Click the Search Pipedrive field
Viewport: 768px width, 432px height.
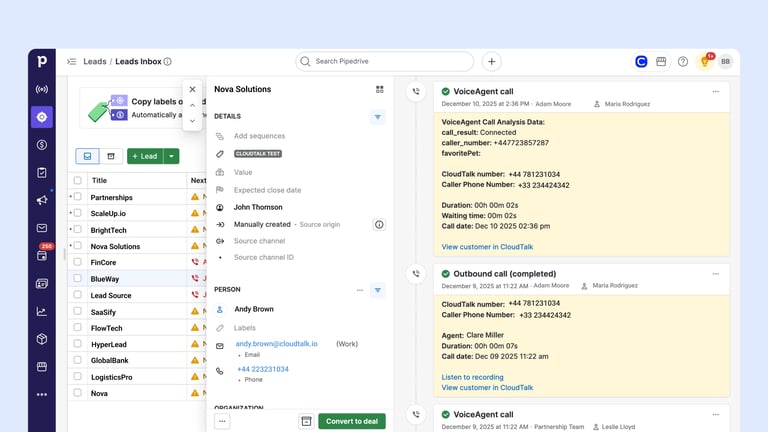coord(384,61)
